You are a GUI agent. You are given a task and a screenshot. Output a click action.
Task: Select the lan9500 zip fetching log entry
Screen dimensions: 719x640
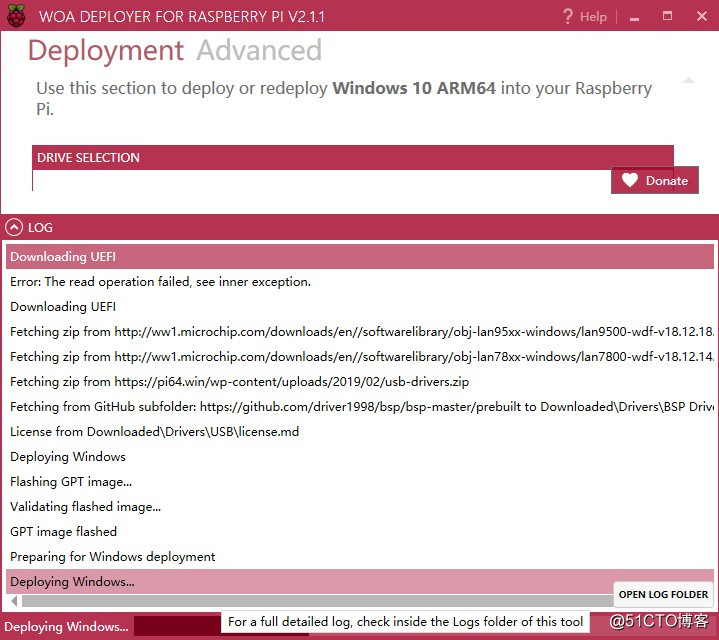[x=360, y=331]
